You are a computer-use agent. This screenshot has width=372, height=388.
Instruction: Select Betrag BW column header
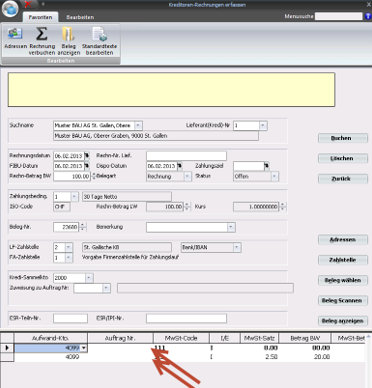pyautogui.click(x=305, y=338)
